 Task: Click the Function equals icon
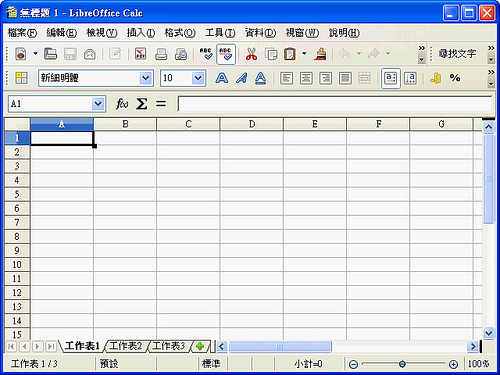click(161, 104)
